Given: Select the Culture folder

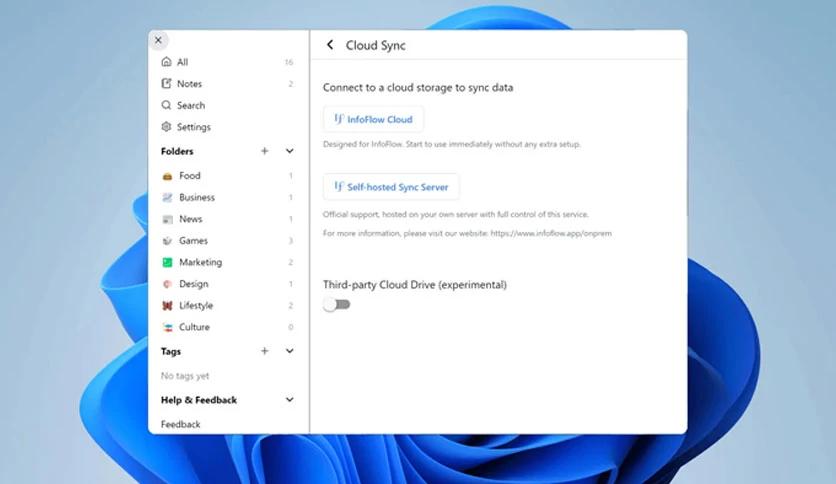Looking at the screenshot, I should 194,327.
